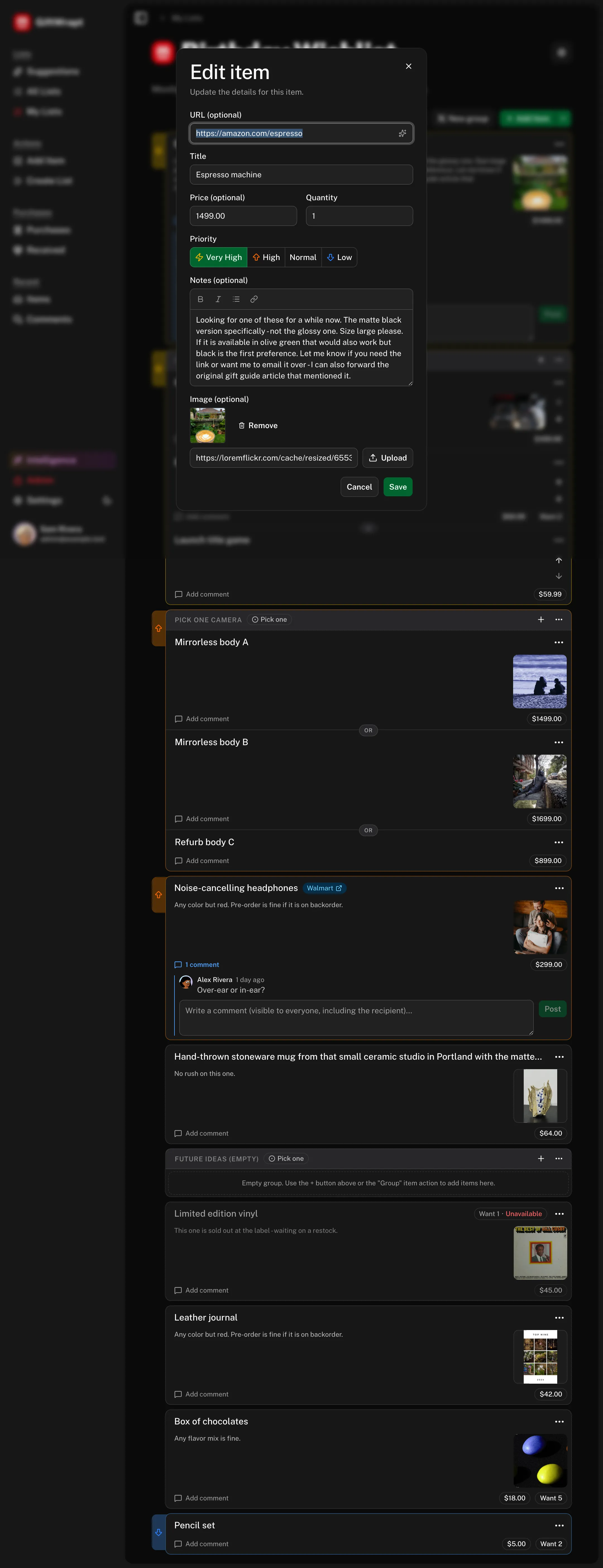
Task: Add comment on stoneware mug item
Action: (x=201, y=1134)
